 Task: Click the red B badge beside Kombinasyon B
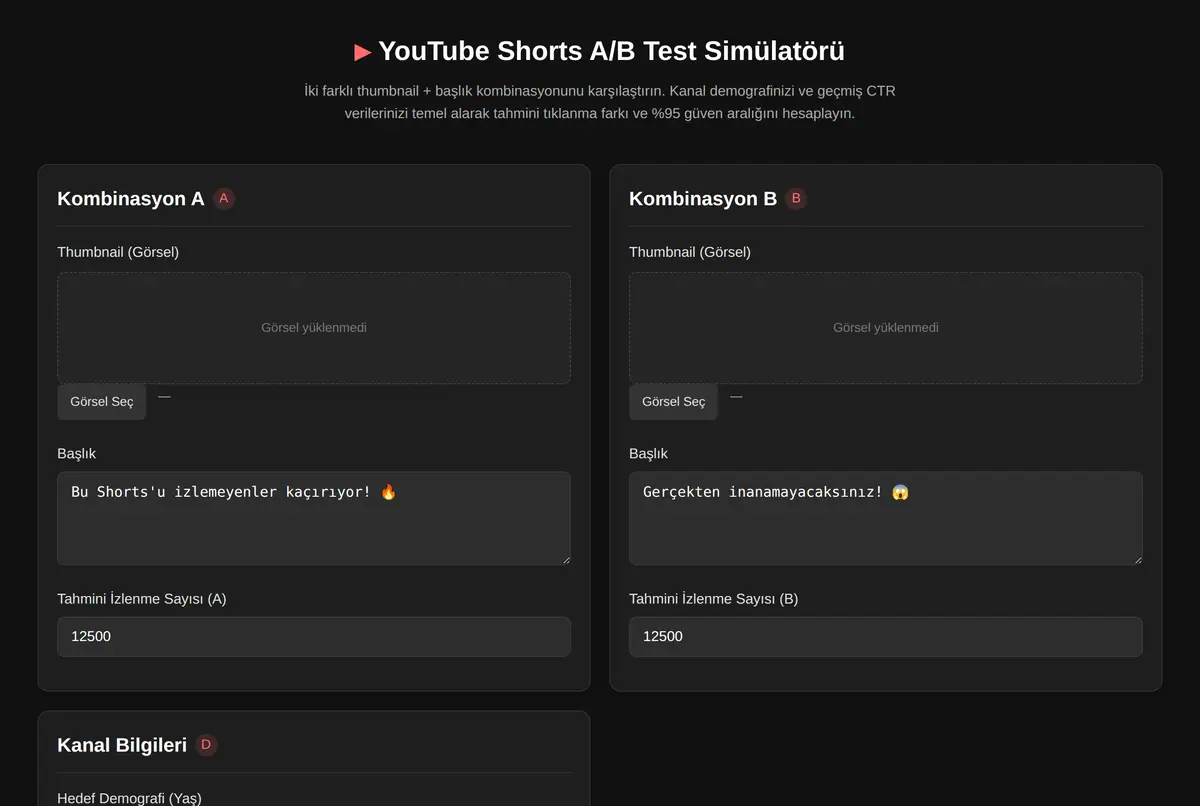796,198
